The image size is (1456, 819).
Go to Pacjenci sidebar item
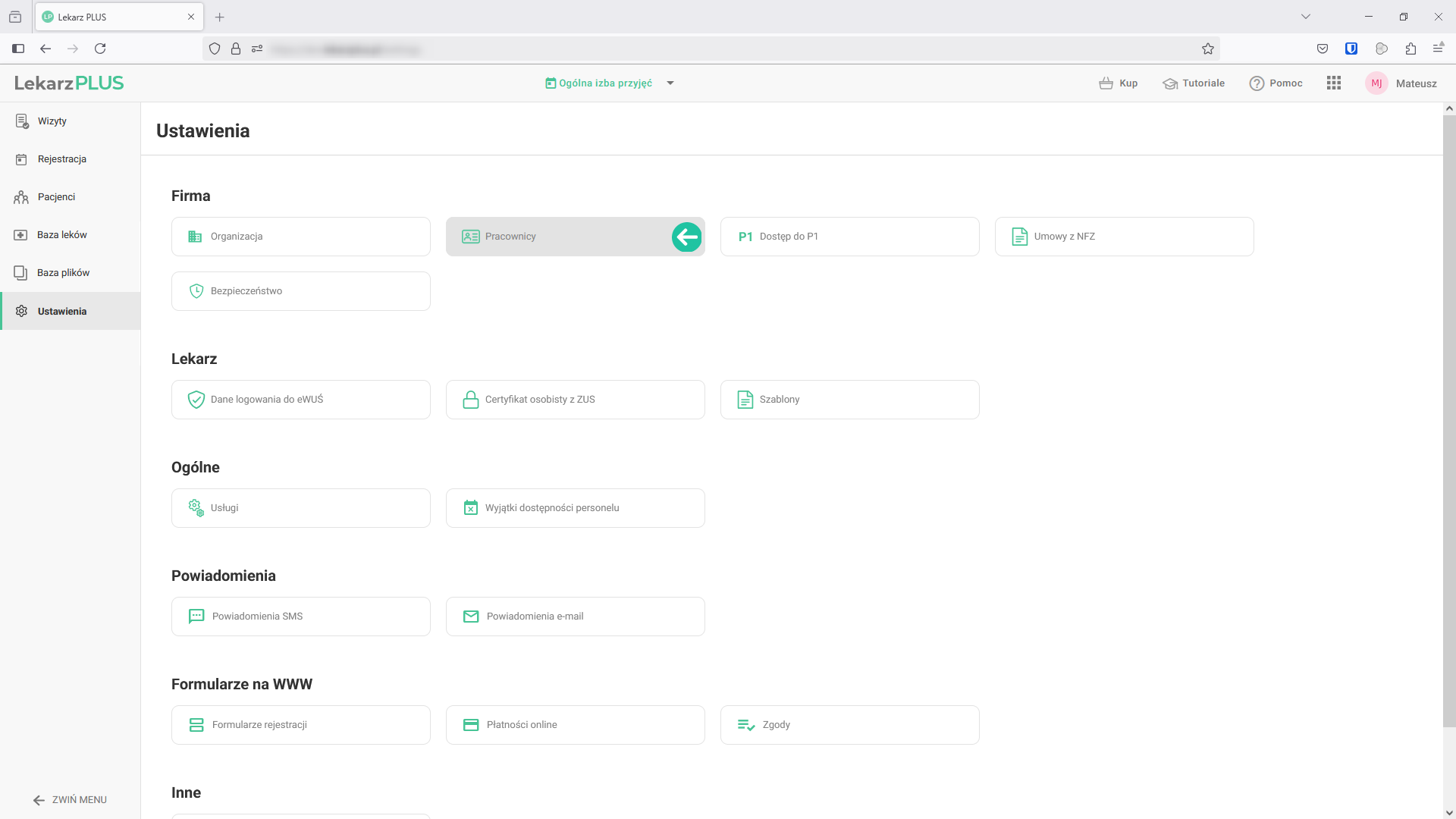click(56, 197)
